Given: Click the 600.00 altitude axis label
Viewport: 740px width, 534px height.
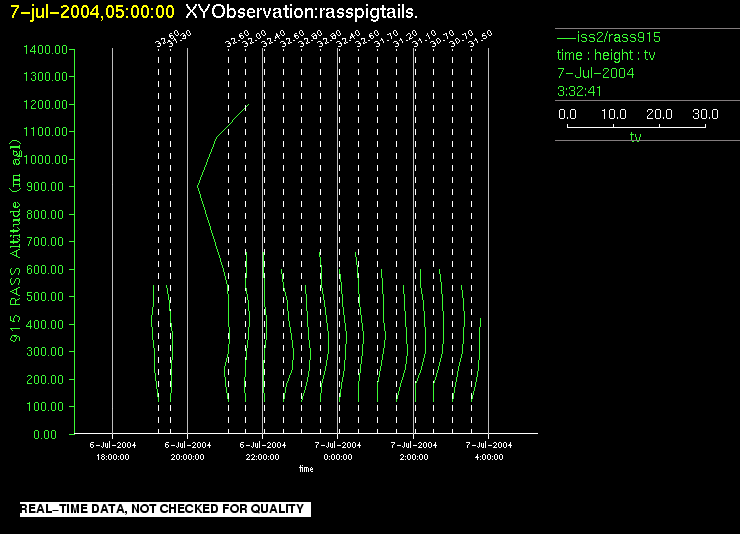Looking at the screenshot, I should 45,269.
